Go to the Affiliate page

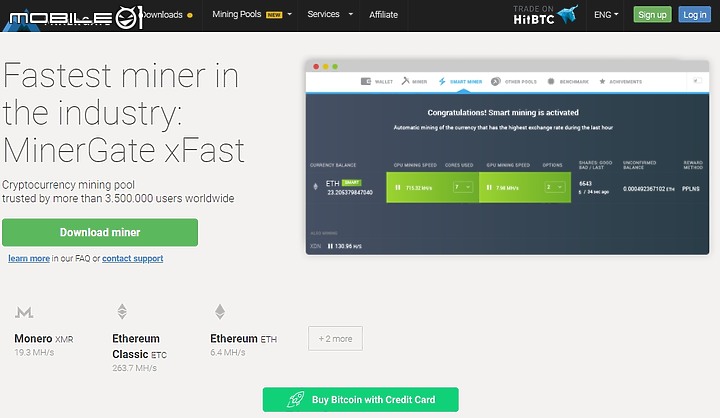coord(383,15)
